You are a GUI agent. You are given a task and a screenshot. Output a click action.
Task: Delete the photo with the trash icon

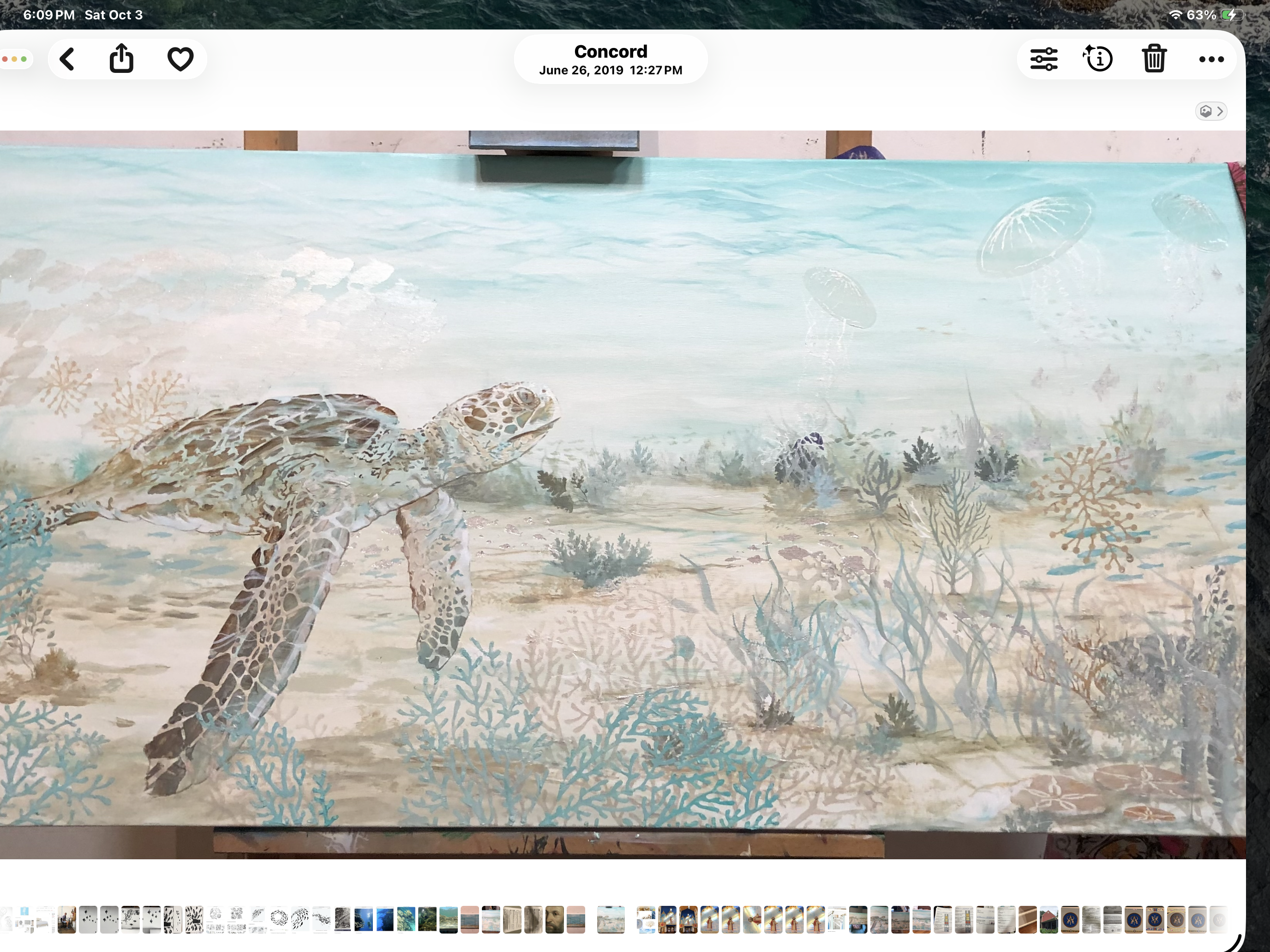(x=1154, y=59)
